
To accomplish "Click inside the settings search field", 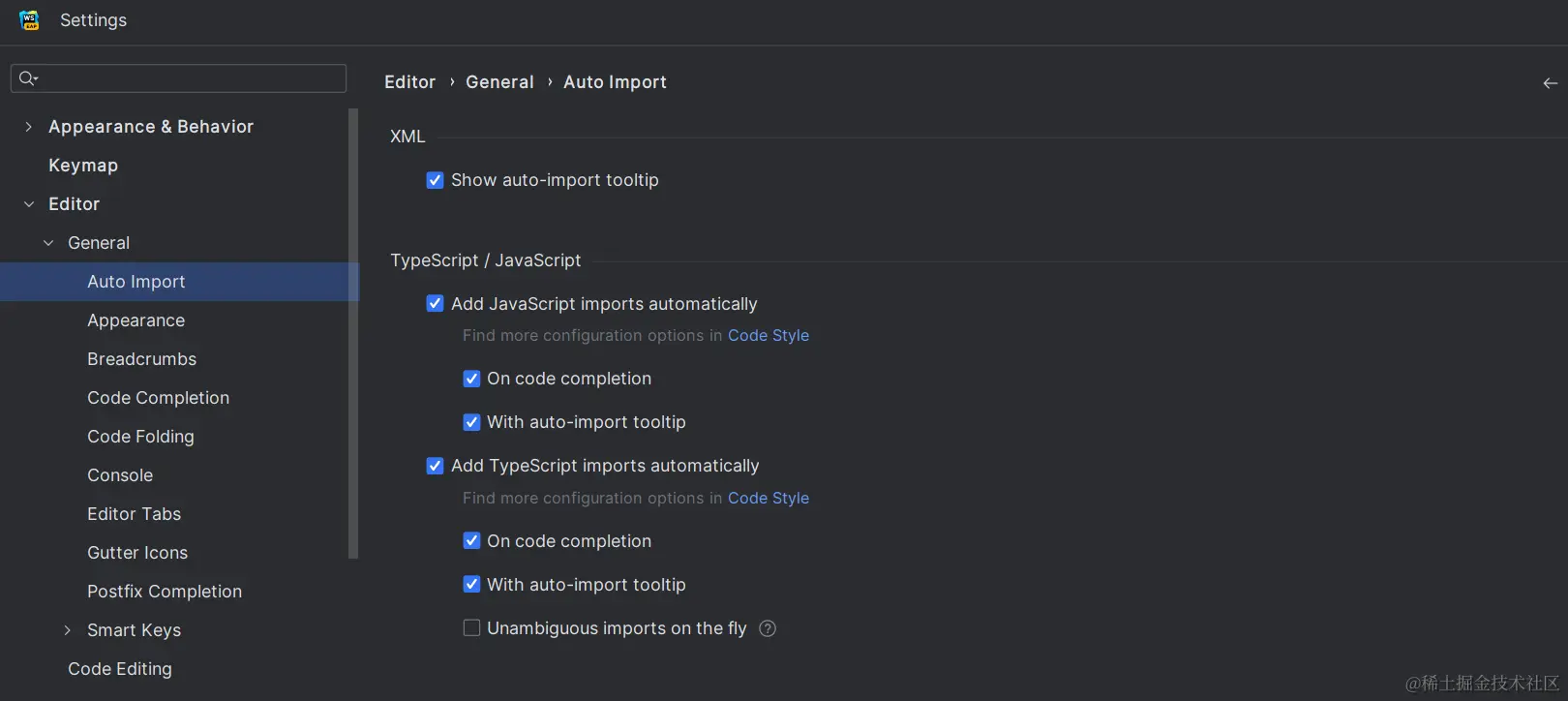I will pos(178,78).
